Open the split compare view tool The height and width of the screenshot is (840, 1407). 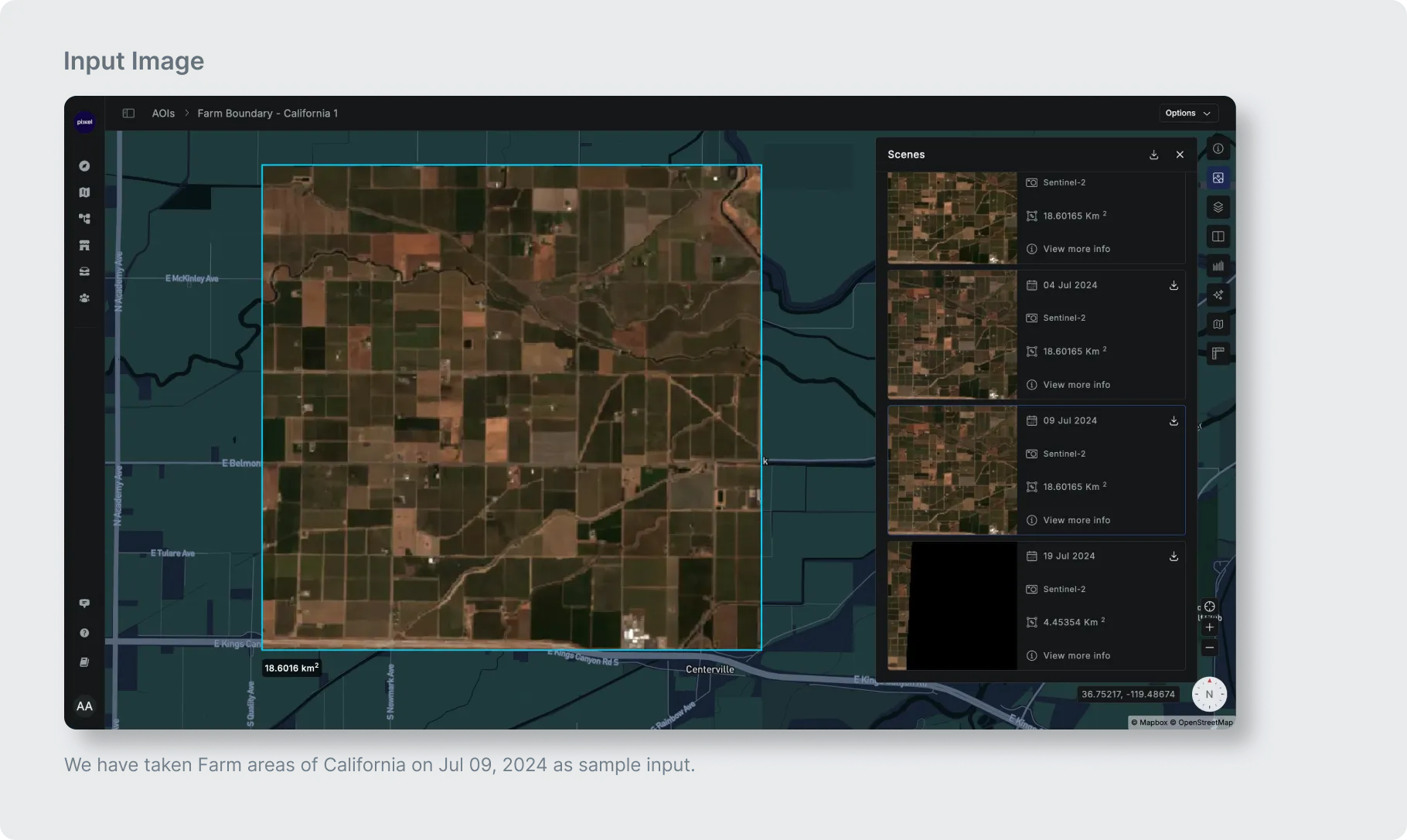[x=1218, y=236]
